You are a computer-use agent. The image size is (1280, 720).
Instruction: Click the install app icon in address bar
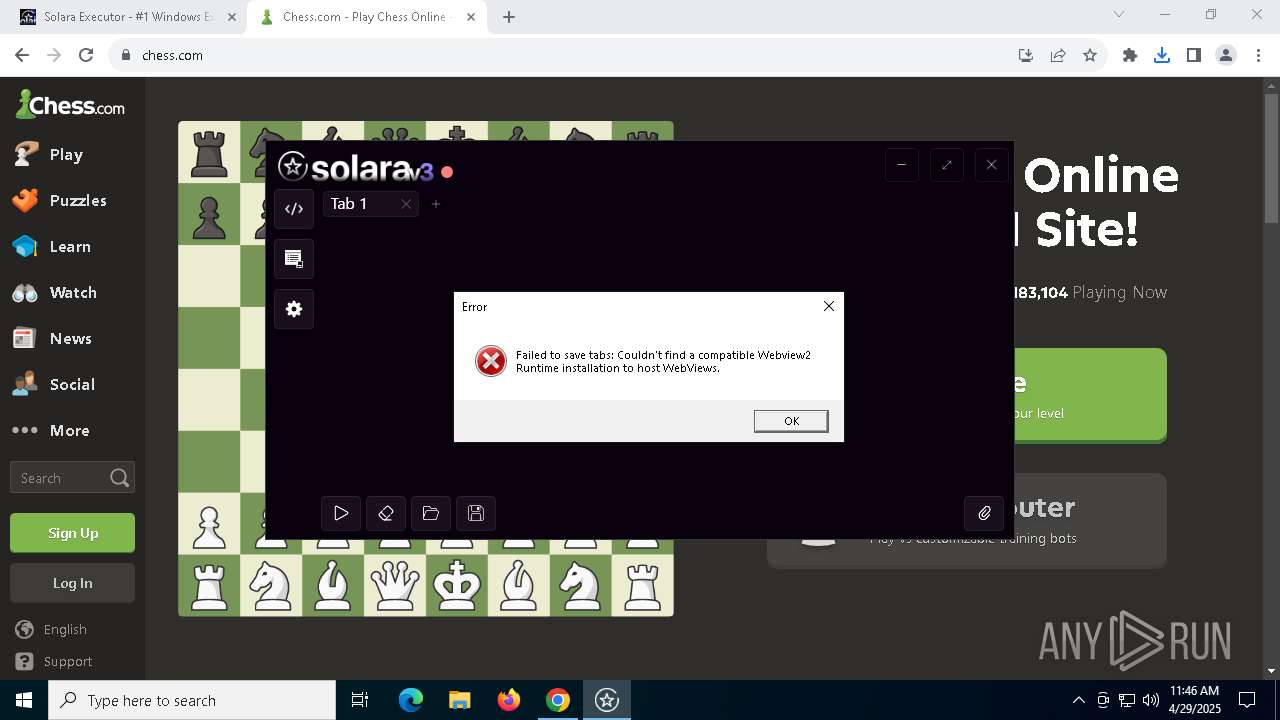1026,55
